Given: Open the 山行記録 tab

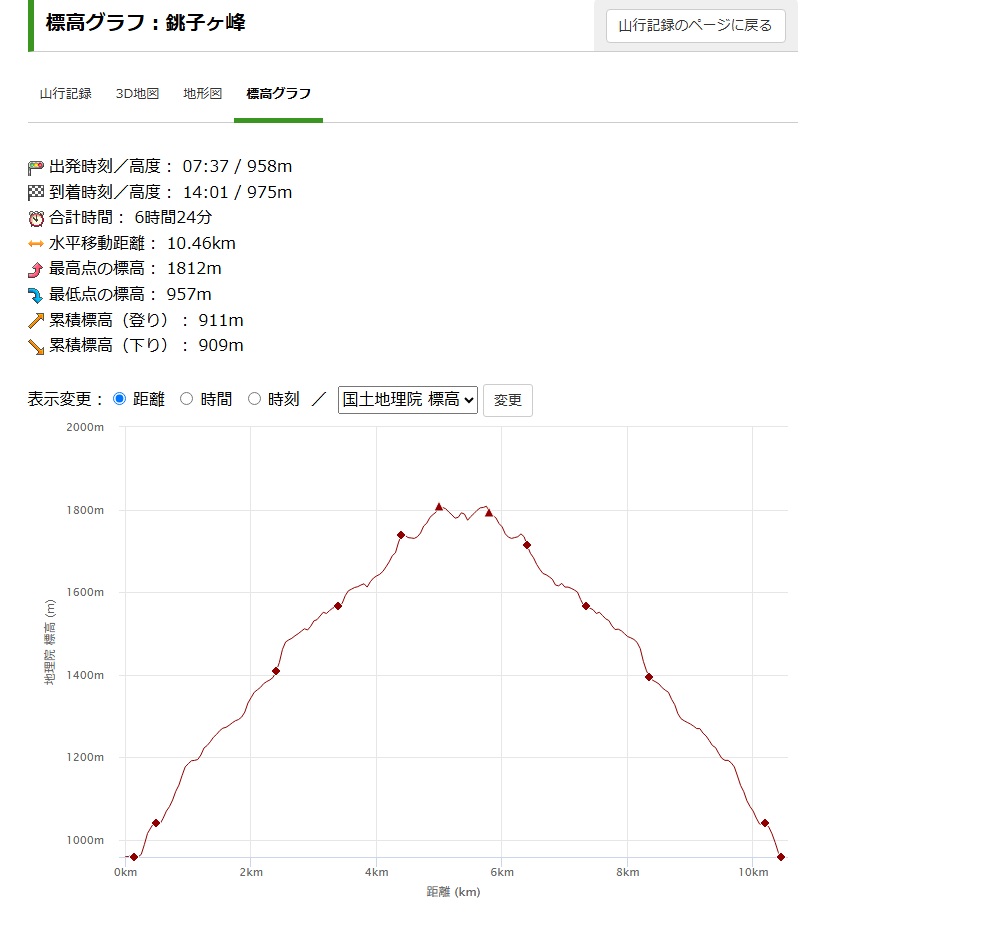Looking at the screenshot, I should tap(66, 94).
